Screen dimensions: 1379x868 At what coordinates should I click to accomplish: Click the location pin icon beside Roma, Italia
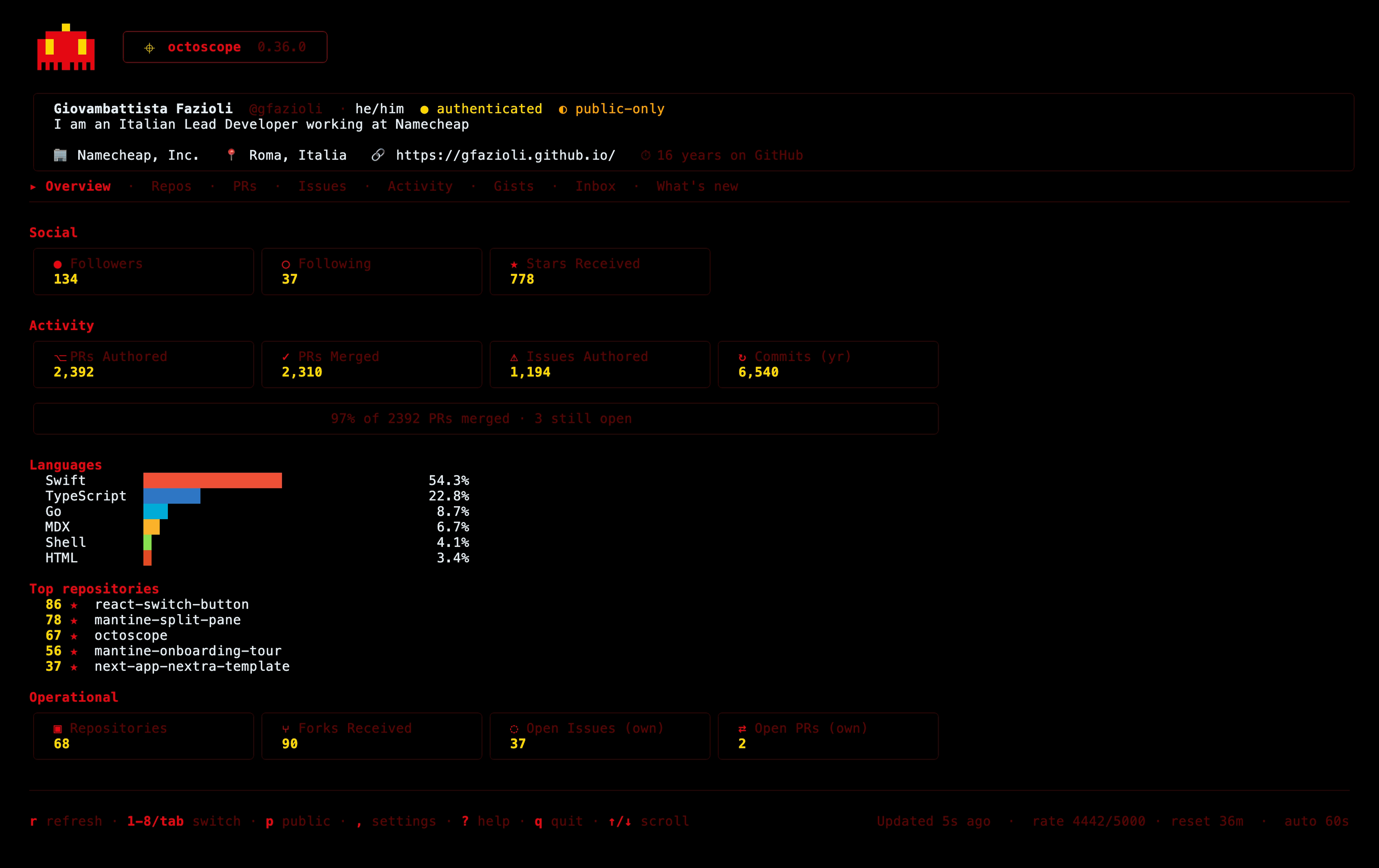231,155
